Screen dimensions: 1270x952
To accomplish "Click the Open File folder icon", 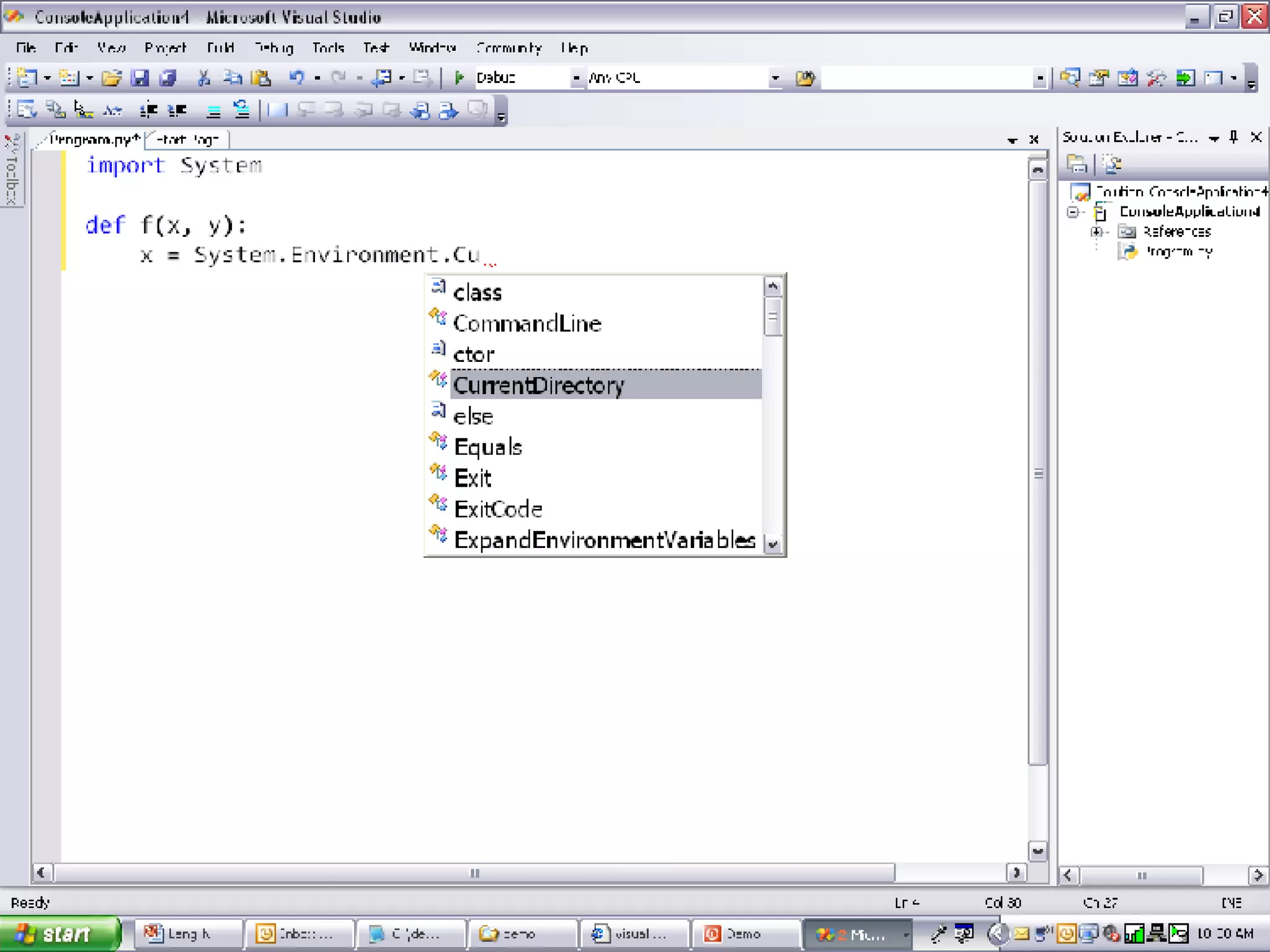I will (x=112, y=77).
